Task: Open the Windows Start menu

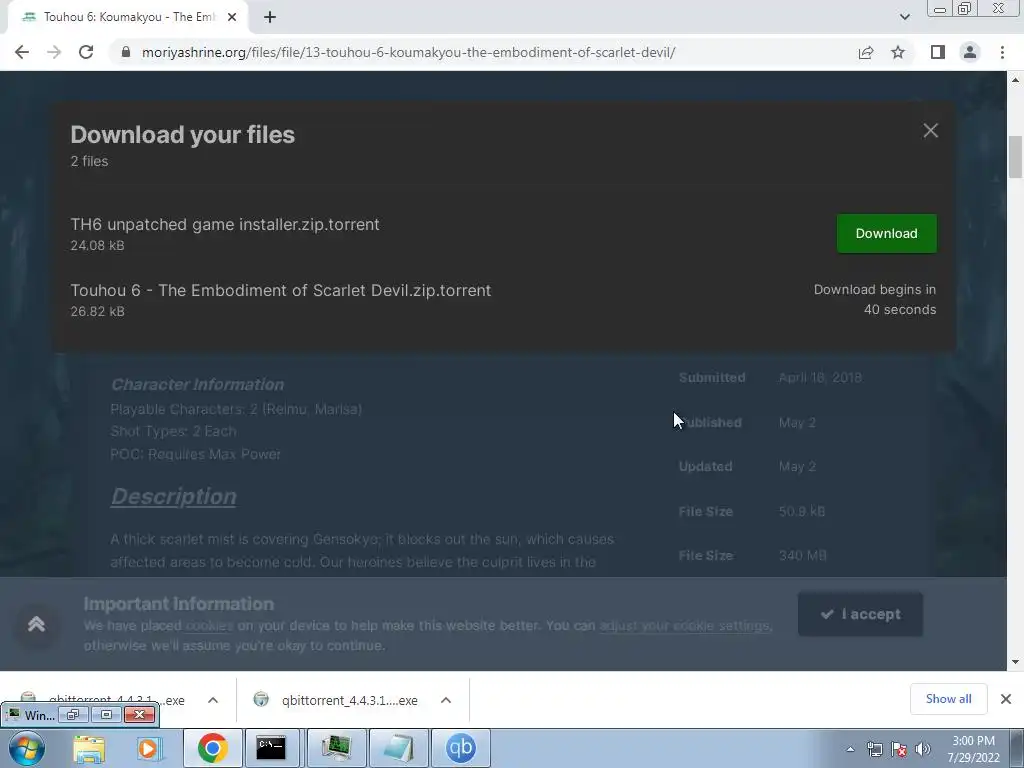Action: (25, 748)
